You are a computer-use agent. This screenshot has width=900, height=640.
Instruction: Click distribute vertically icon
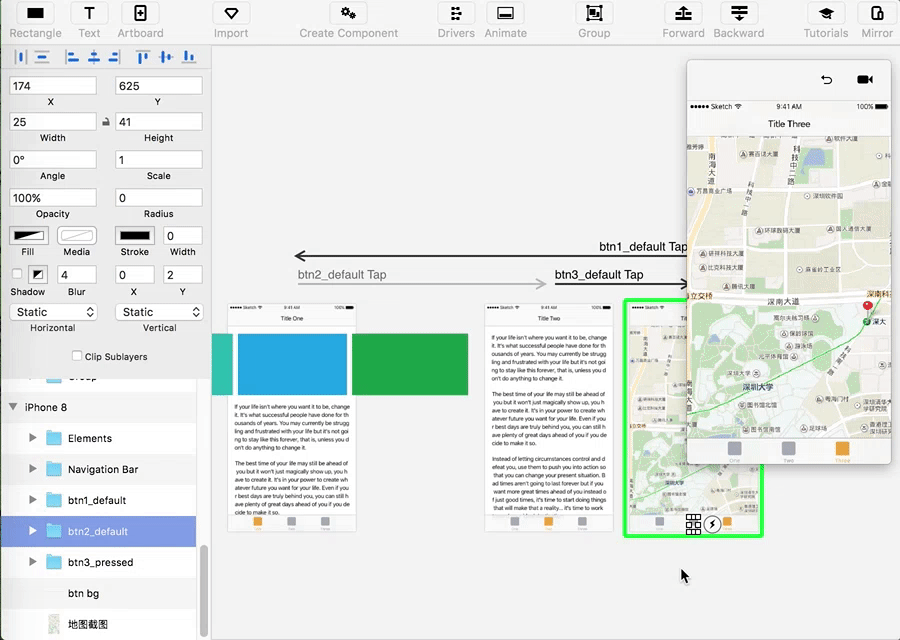pos(42,57)
